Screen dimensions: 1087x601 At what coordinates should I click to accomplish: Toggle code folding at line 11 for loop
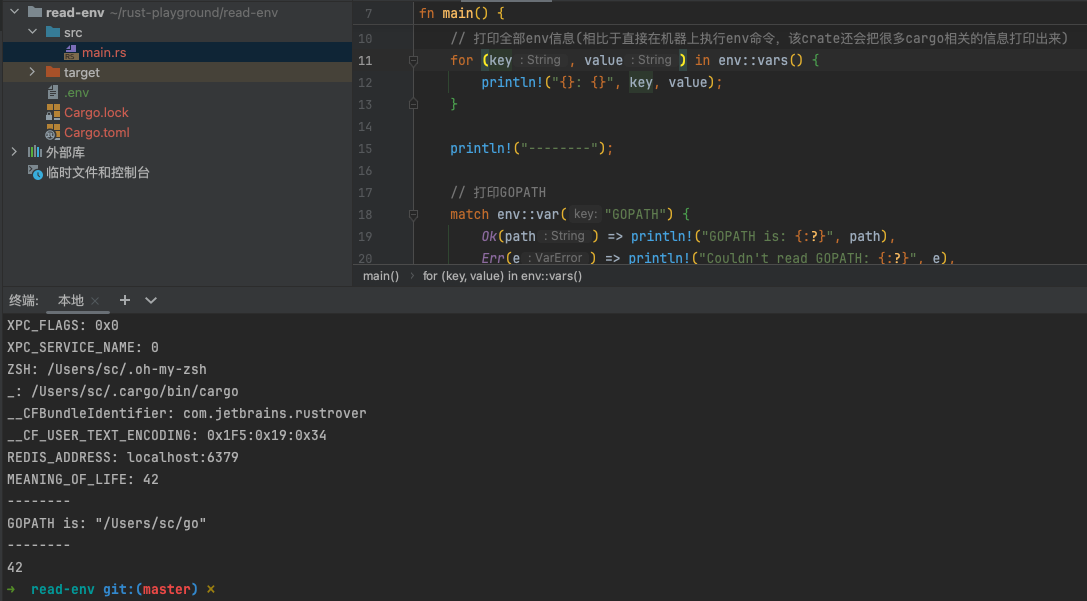click(413, 61)
